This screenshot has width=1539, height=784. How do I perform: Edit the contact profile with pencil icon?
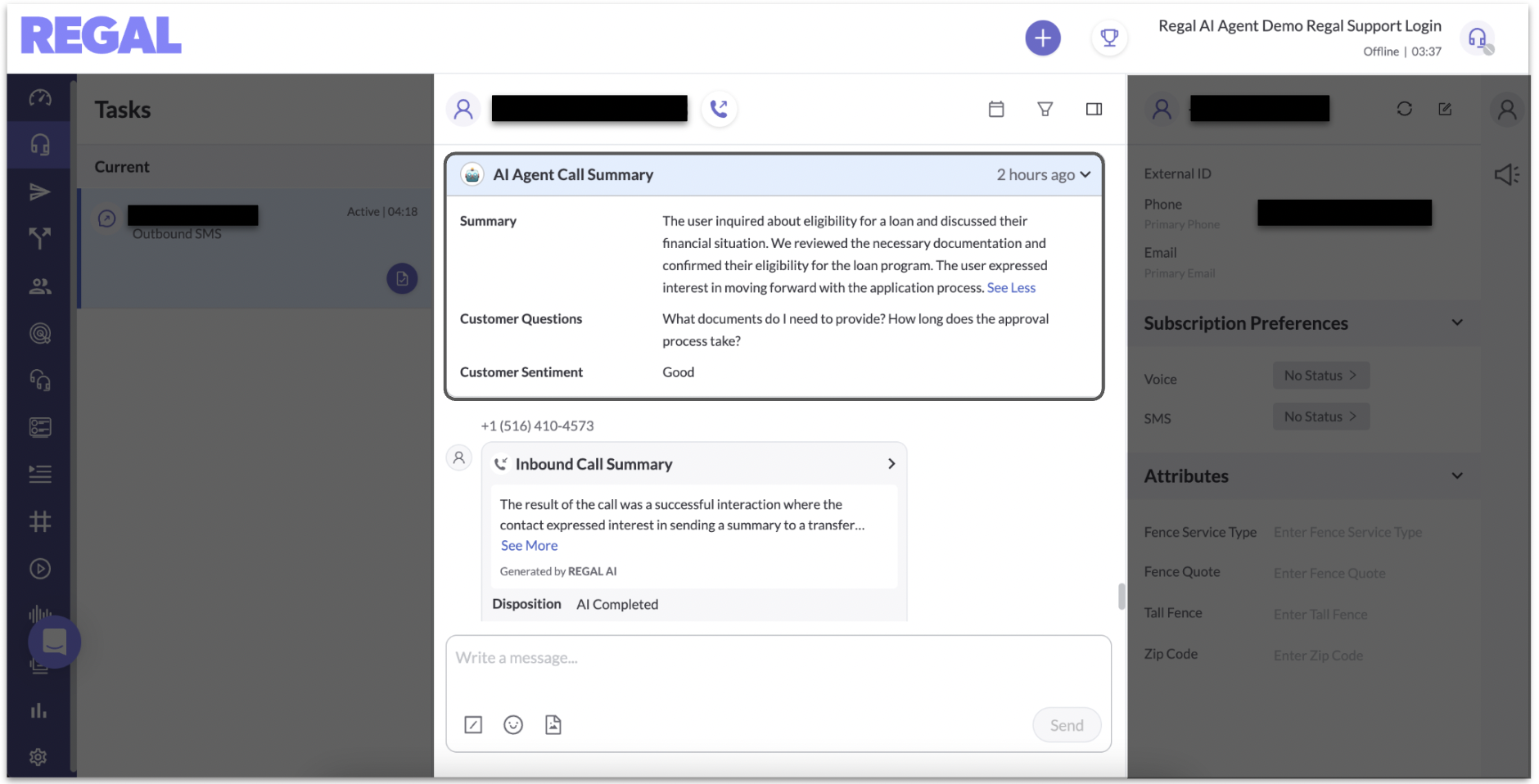(1445, 109)
